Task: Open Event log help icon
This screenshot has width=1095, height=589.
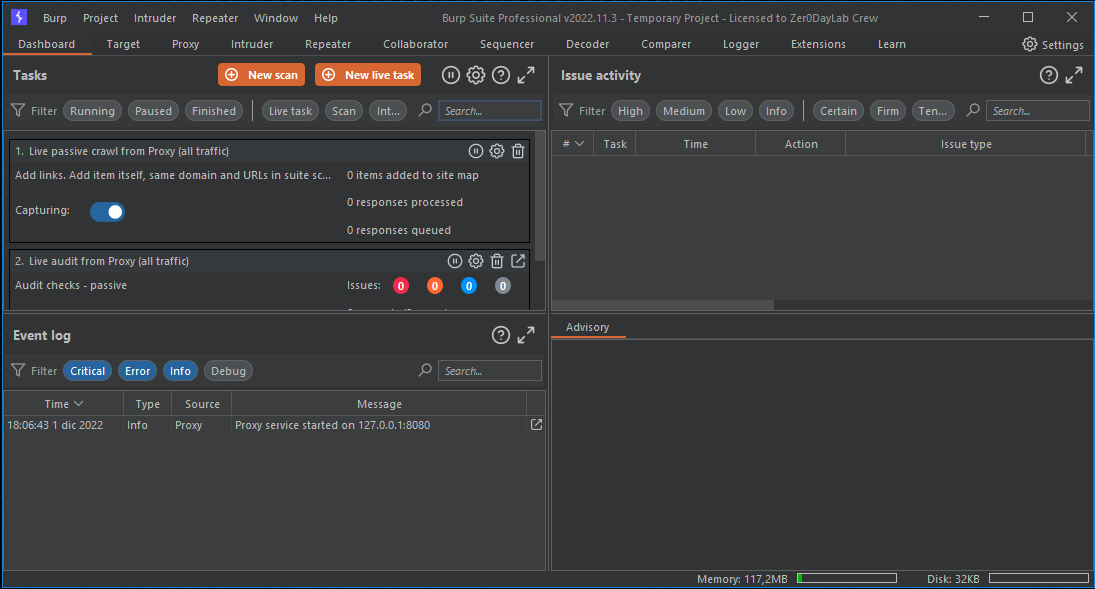Action: [x=501, y=335]
